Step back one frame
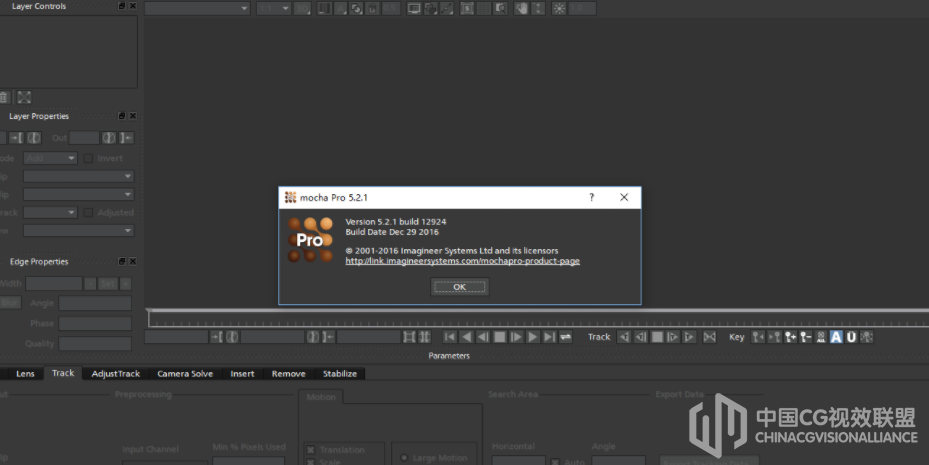The height and width of the screenshot is (465, 929). [483, 337]
